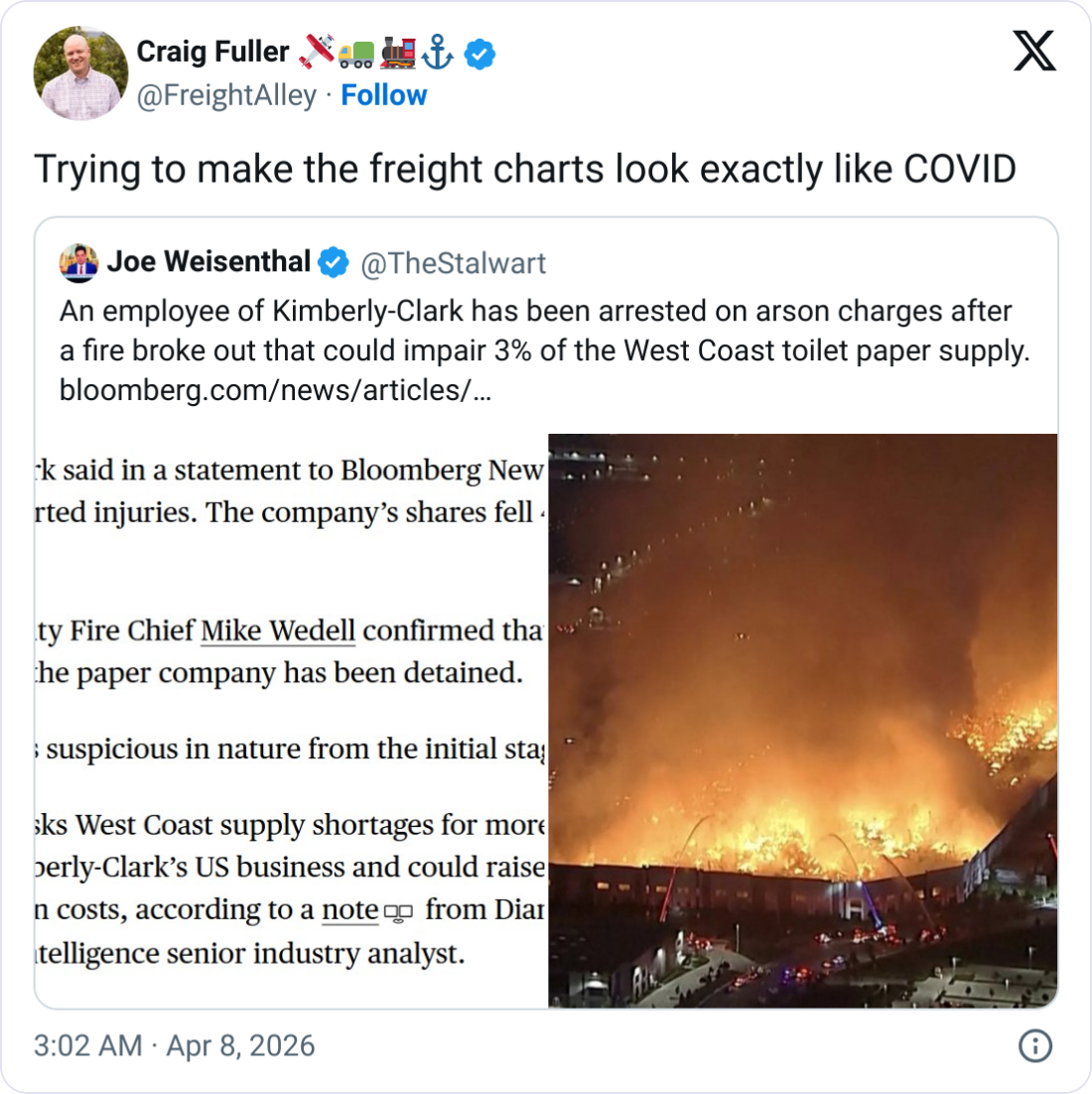Open Joe Weisenthal's avatar
This screenshot has height=1094, width=1092.
tap(78, 263)
